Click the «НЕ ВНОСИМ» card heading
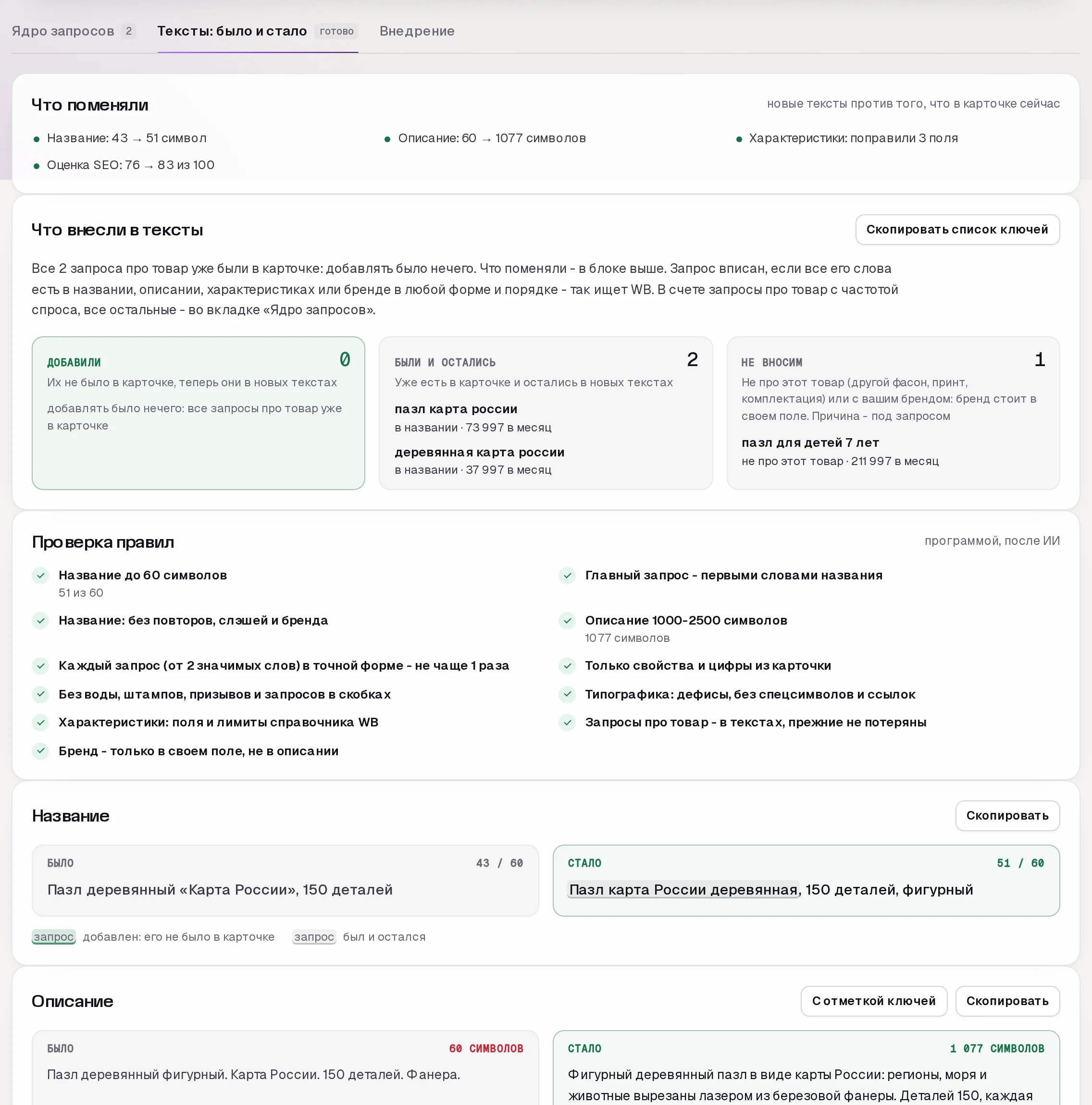 coord(771,363)
